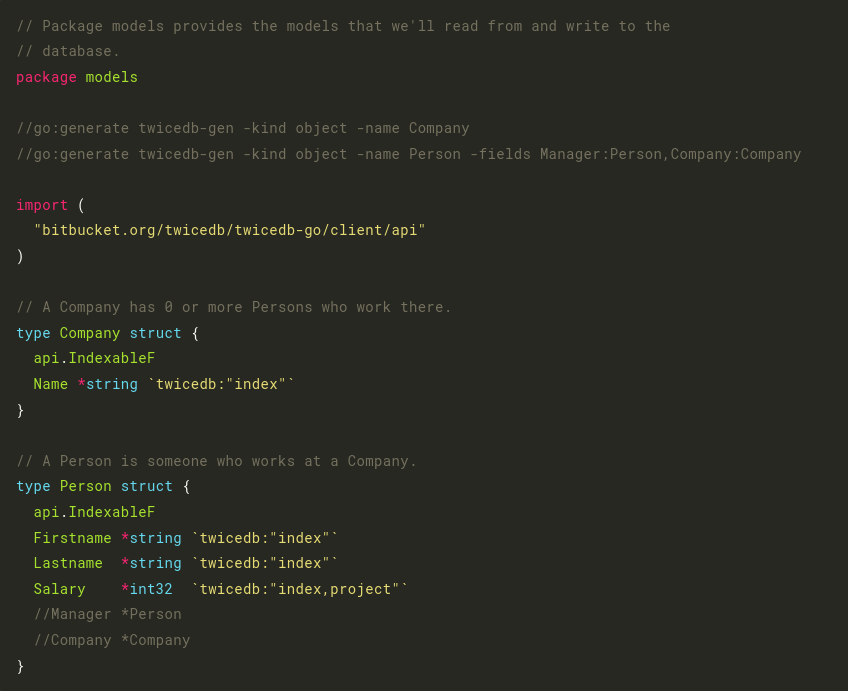Viewport: 848px width, 691px height.
Task: Click the "index,project" struct tag
Action: click(300, 589)
